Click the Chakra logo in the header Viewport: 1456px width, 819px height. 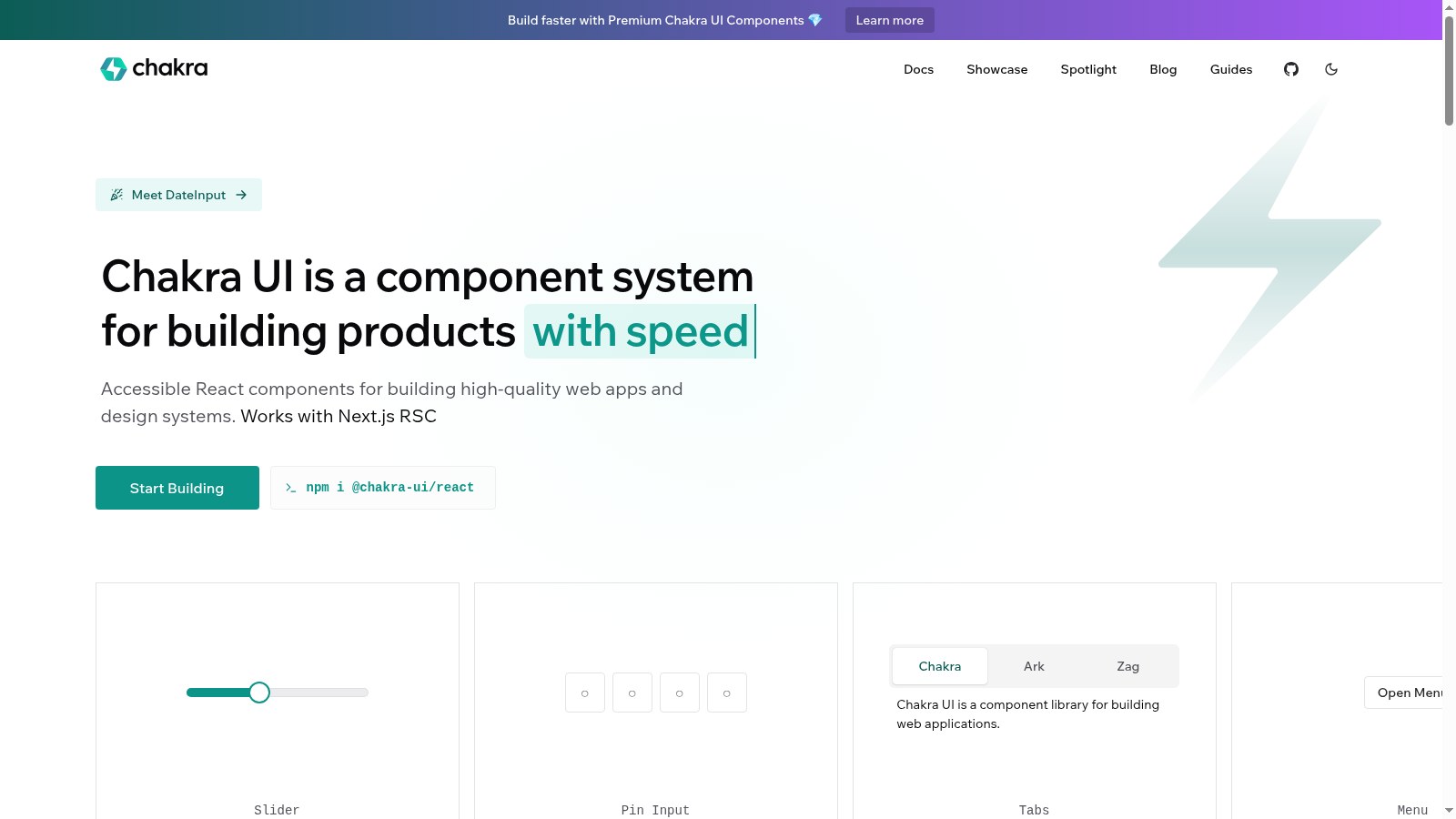coord(154,68)
